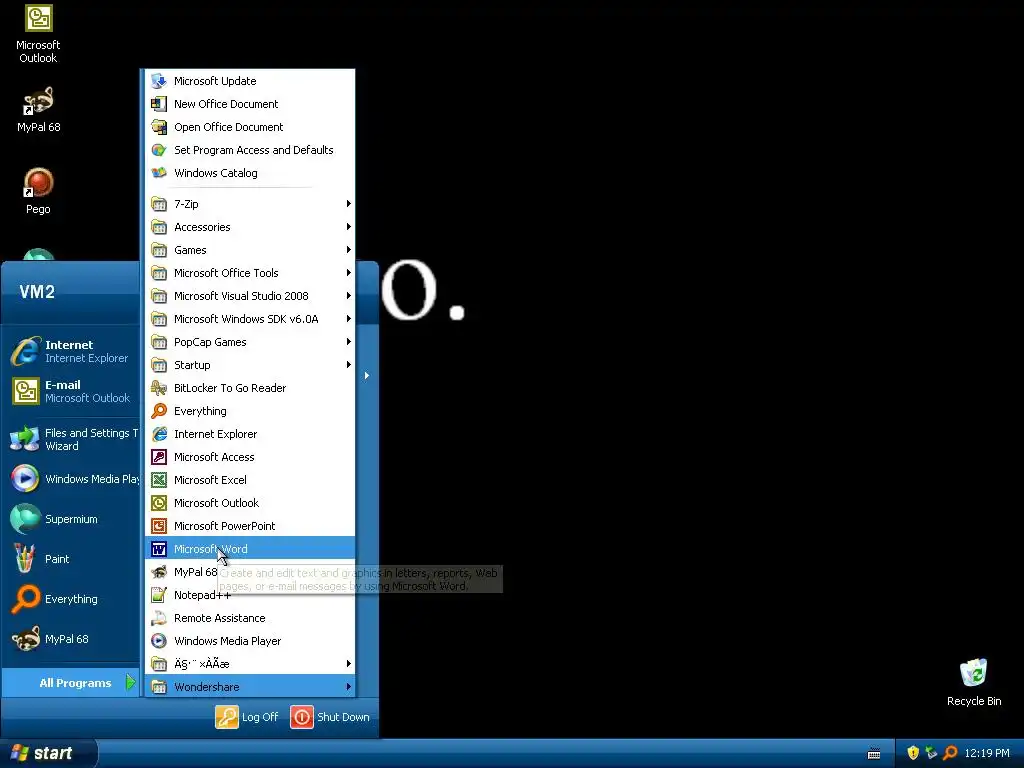This screenshot has height=768, width=1024.
Task: Click Everything search icon in system tray
Action: pos(950,753)
